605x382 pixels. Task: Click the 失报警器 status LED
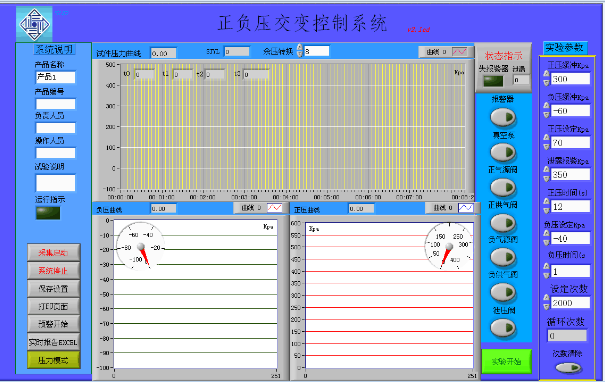pos(493,81)
